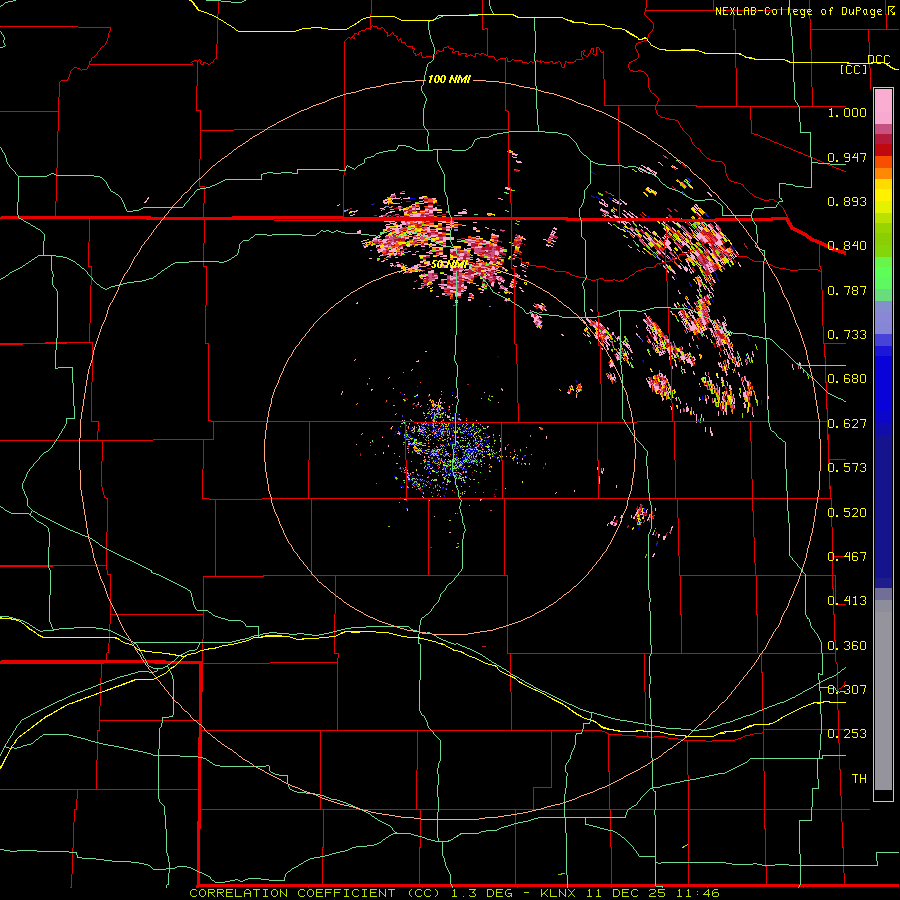Screen dimensions: 900x900
Task: Click the NEXLAB-College of DuPage title text
Action: pos(800,11)
